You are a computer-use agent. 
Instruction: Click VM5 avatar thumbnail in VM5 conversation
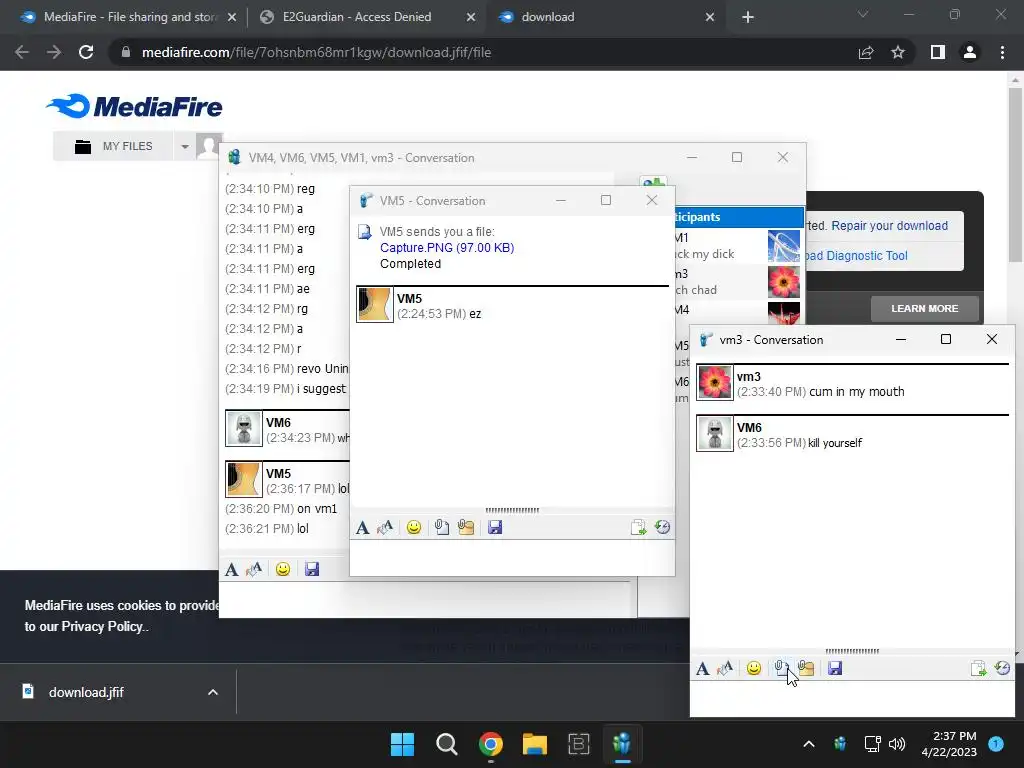(375, 304)
